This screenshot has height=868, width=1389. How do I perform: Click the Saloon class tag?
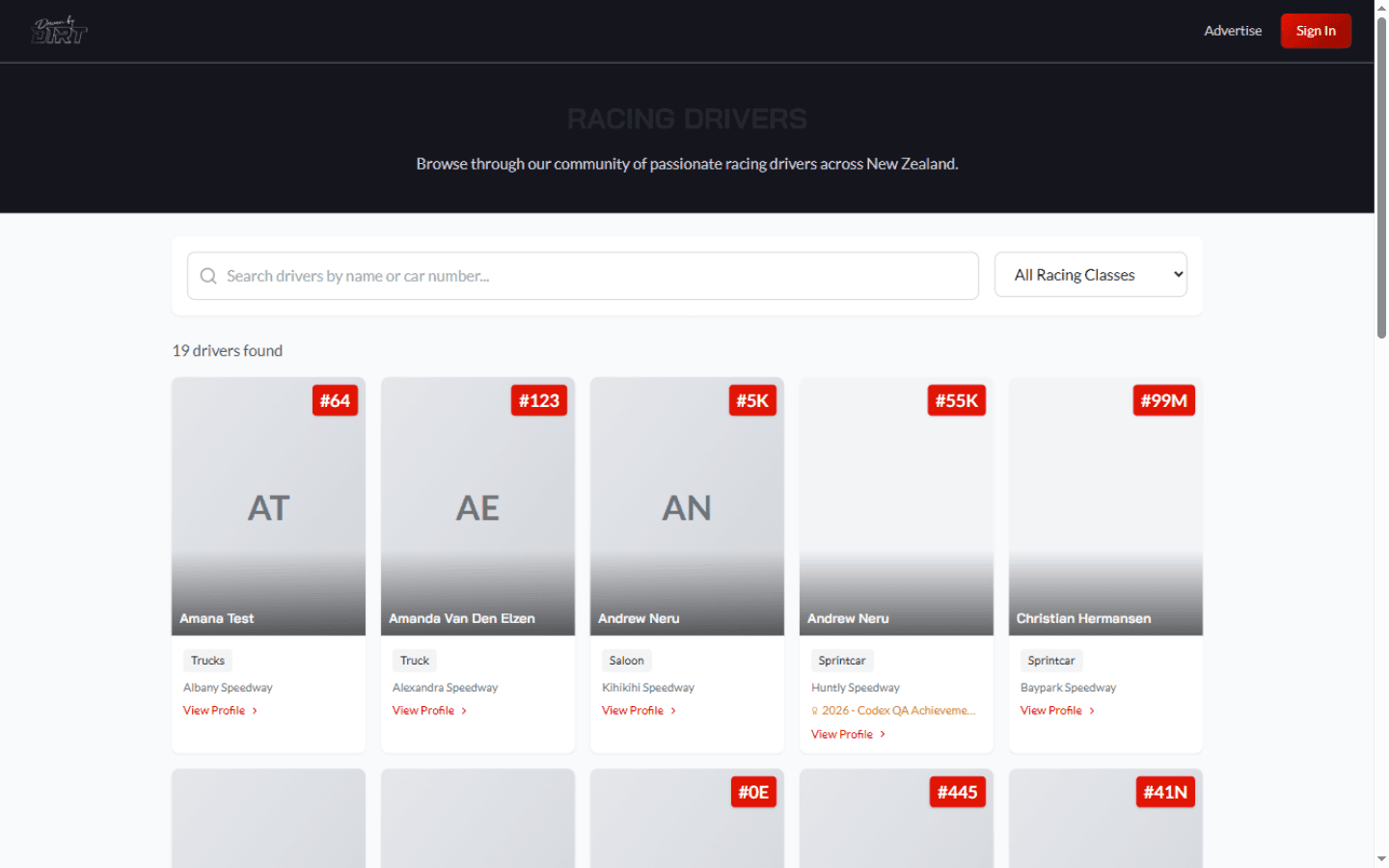click(x=627, y=661)
